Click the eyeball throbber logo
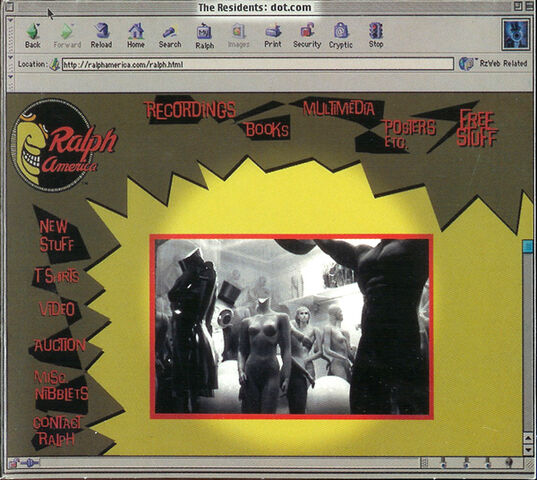 515,34
